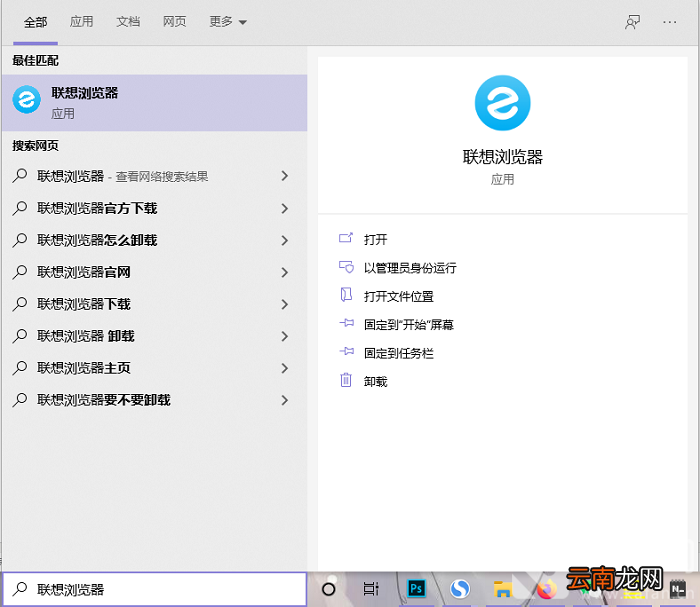Open File Explorer from taskbar
The width and height of the screenshot is (700, 607).
click(503, 589)
